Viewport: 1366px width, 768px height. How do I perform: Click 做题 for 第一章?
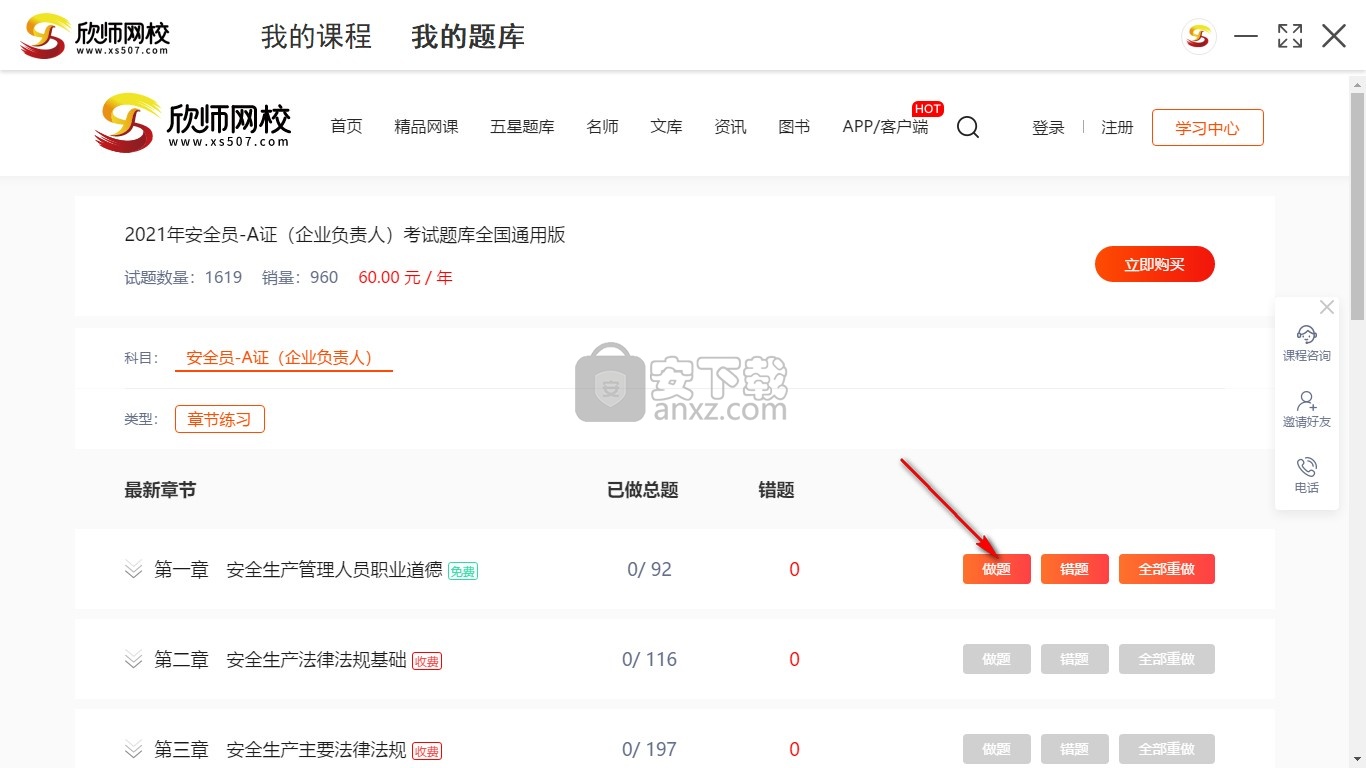(996, 569)
